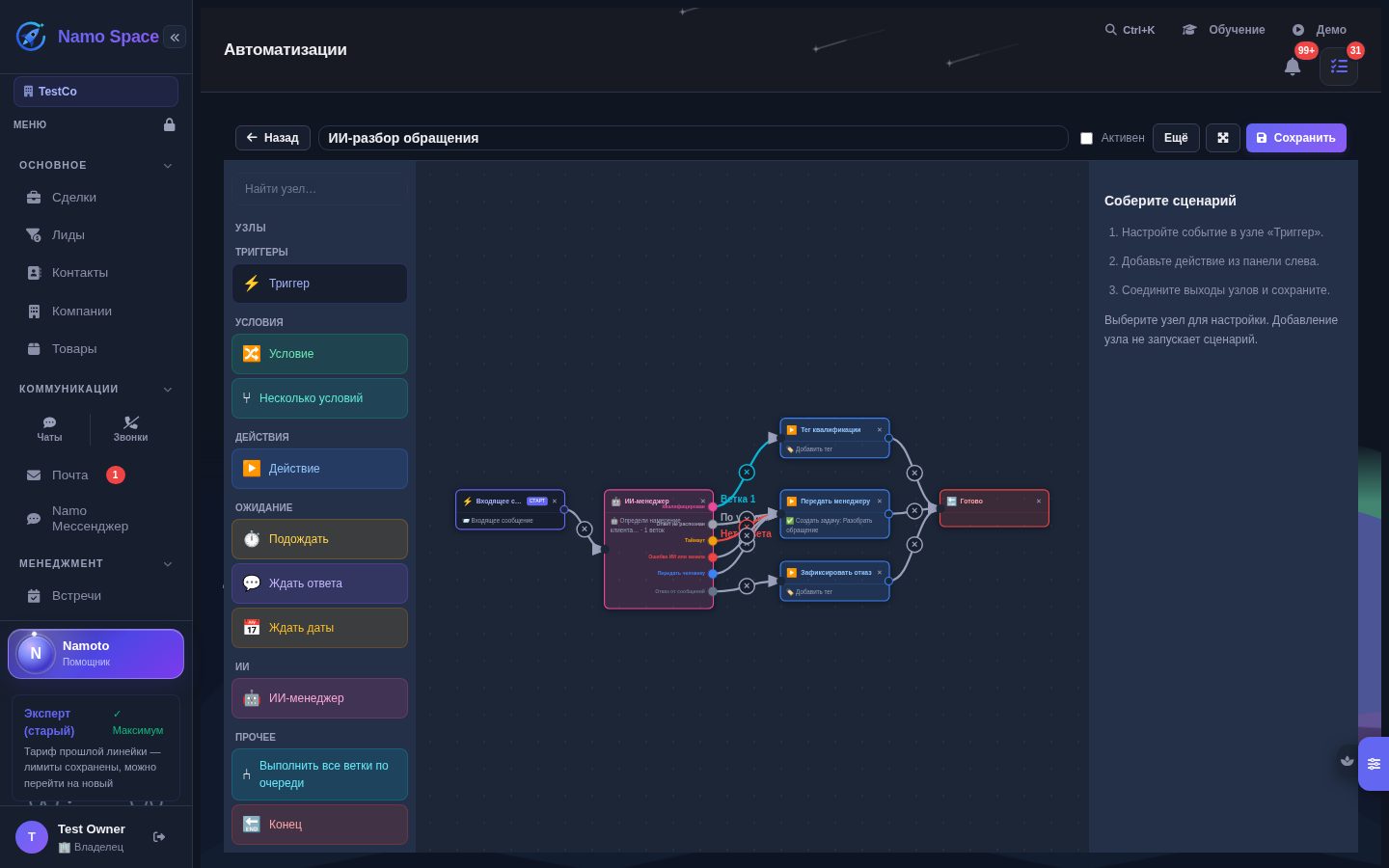Viewport: 1389px width, 868px height.
Task: Open Звонки calls icon
Action: pyautogui.click(x=131, y=429)
